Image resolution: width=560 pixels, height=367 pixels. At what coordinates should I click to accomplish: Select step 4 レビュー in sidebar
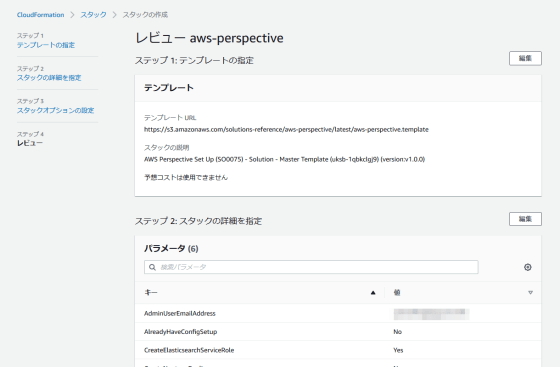(x=30, y=143)
